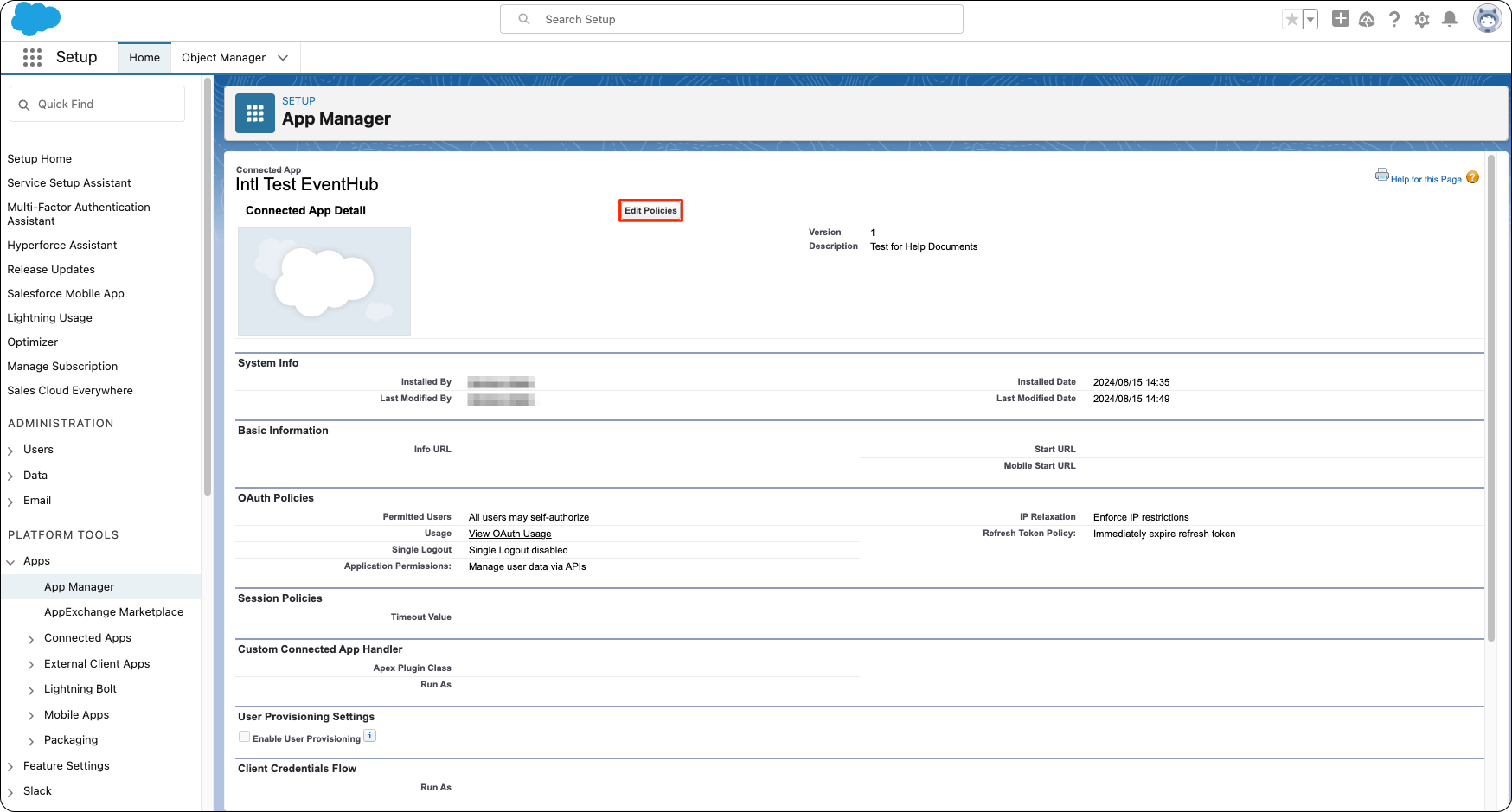Screen dimensions: 1512x812
Task: Click Last Modified Date value 2024/08/15 14:49
Action: point(1131,399)
